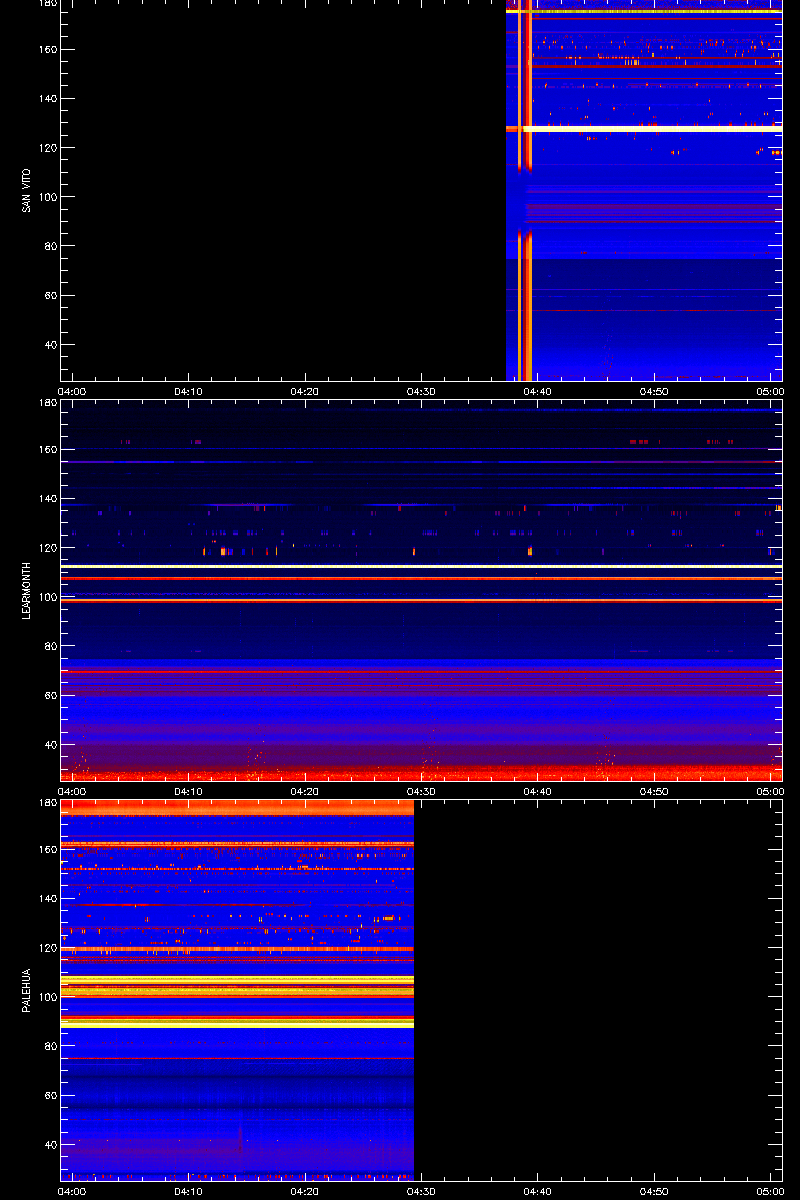Pick 04:20 time label under PALEHUA panel

305,1192
